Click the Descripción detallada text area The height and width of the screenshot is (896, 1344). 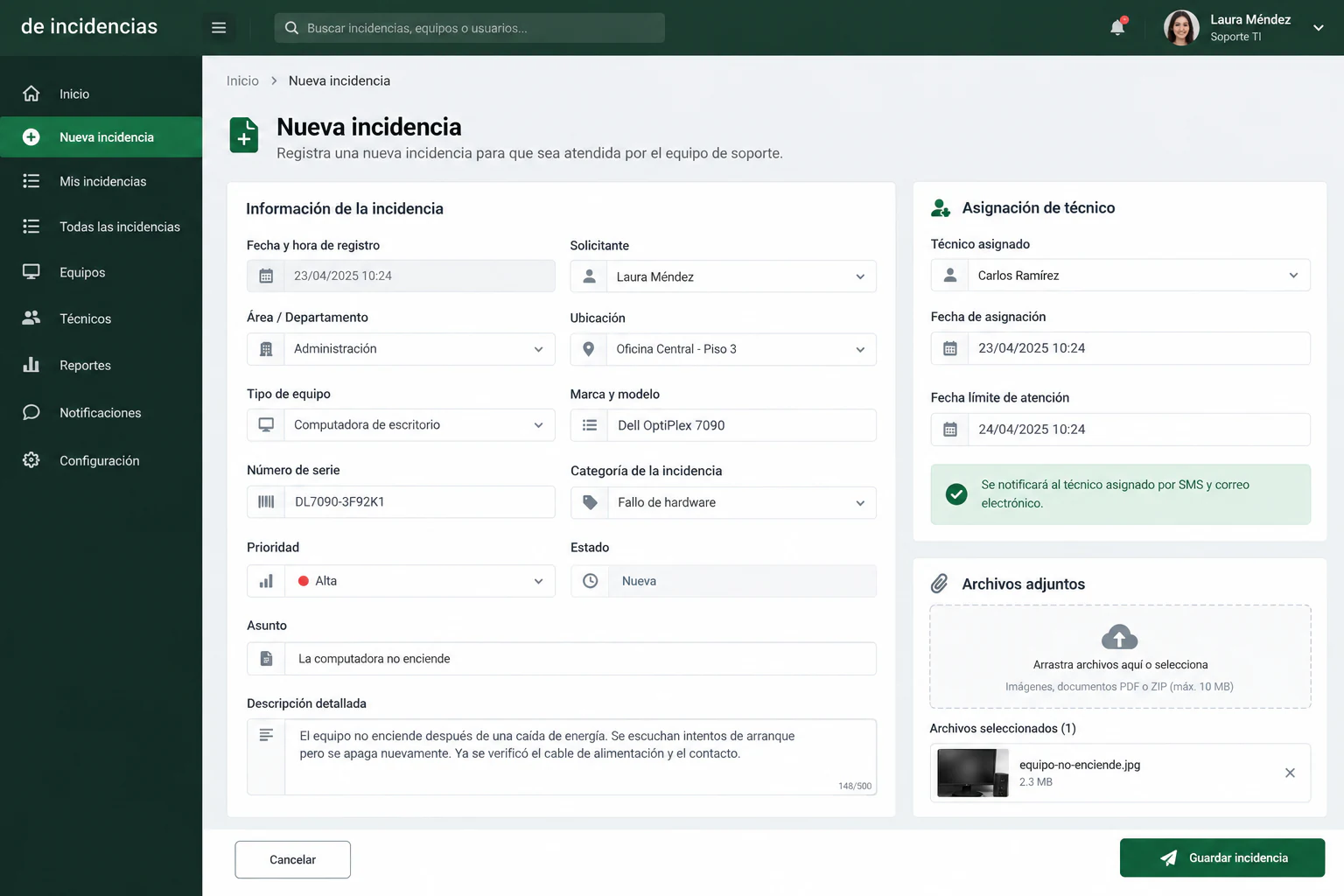tap(562, 757)
